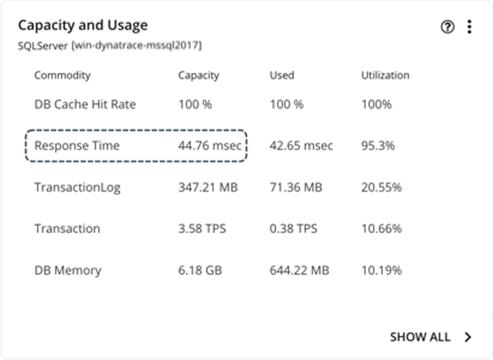The height and width of the screenshot is (360, 493).
Task: Click the Capacity and Usage title
Action: click(x=83, y=25)
